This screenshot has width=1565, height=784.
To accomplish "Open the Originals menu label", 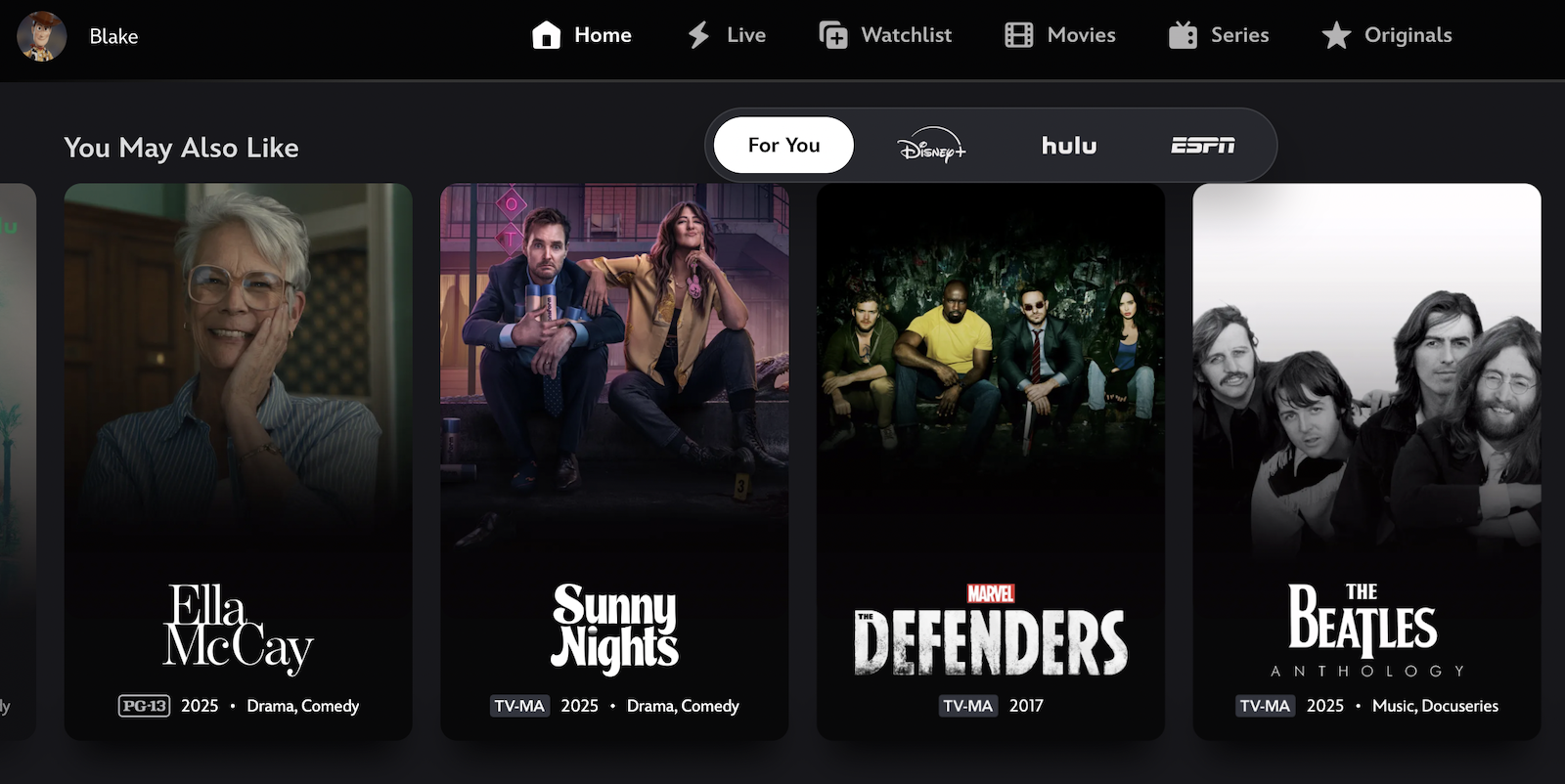I will coord(1408,35).
